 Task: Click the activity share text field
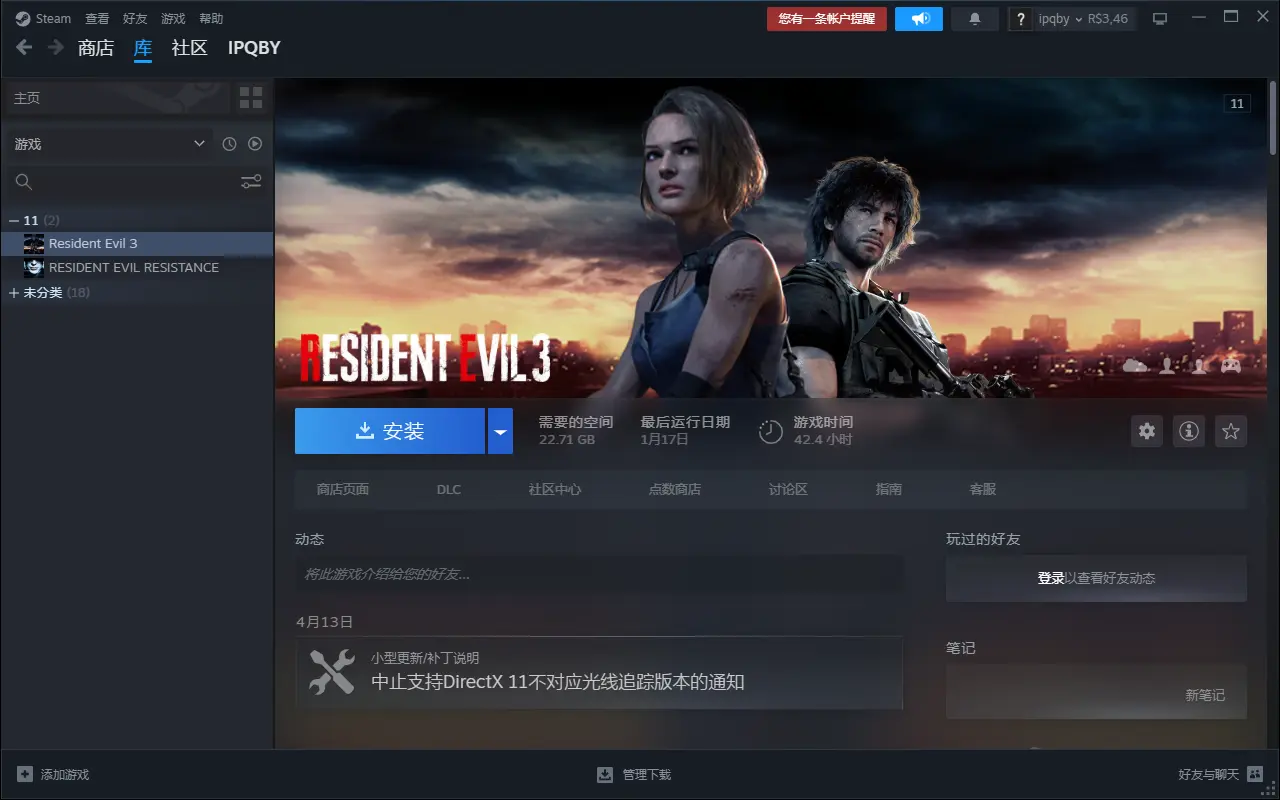pyautogui.click(x=599, y=574)
